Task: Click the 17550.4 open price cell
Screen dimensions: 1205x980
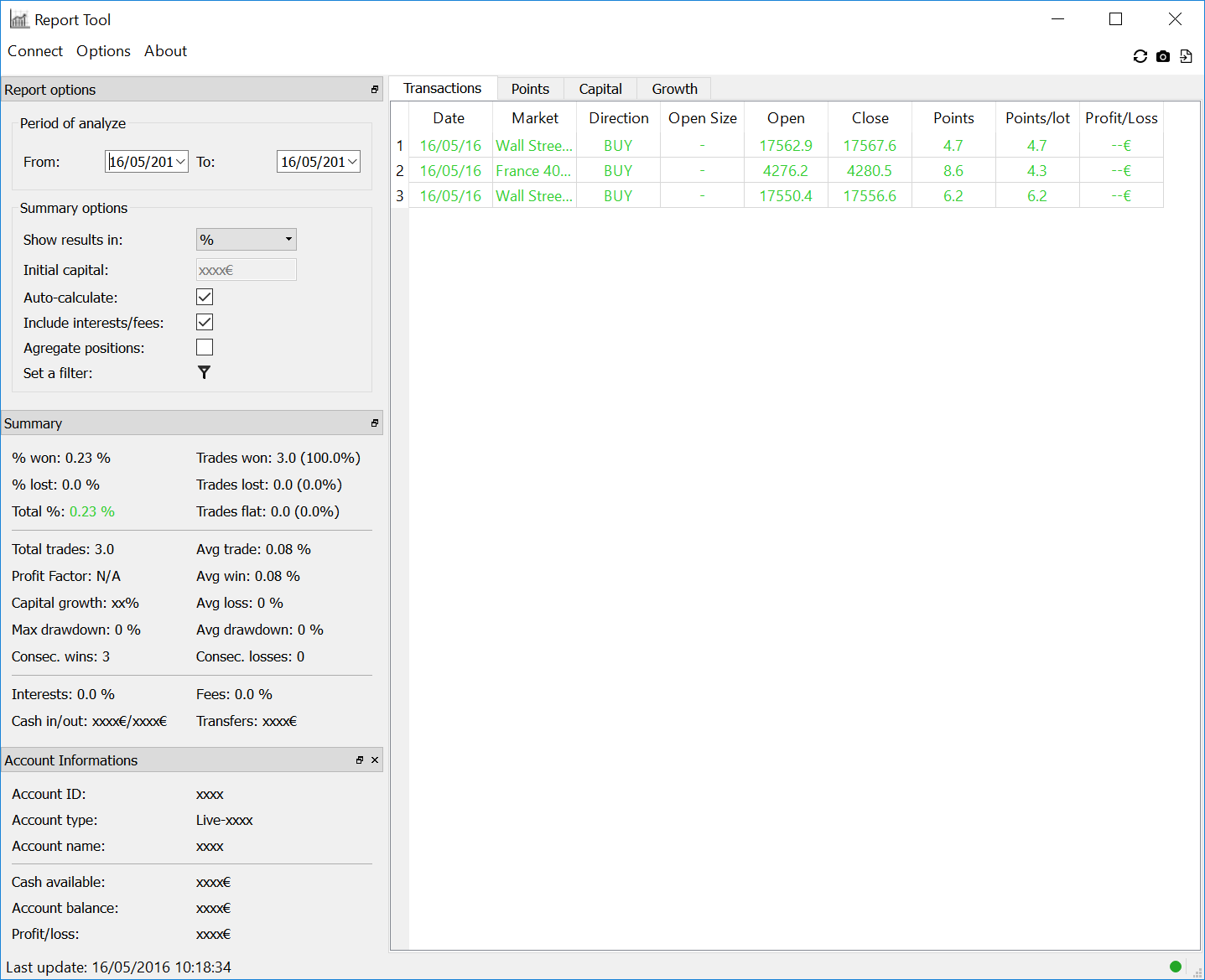Action: coord(787,195)
